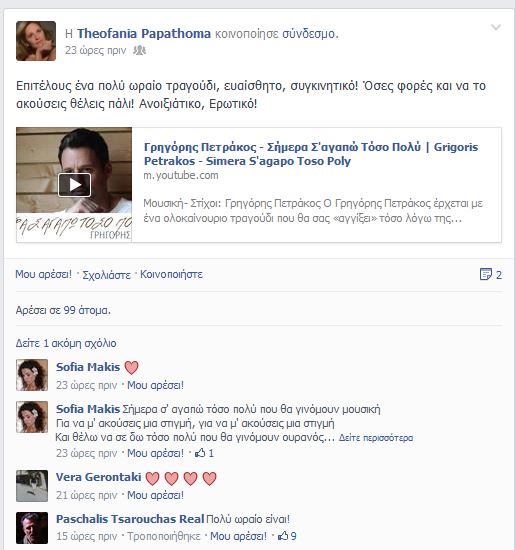Screen dimensions: 515x550
Task: Expand Δείτε περισσότερα in Sofia's comment
Action: pos(376,438)
